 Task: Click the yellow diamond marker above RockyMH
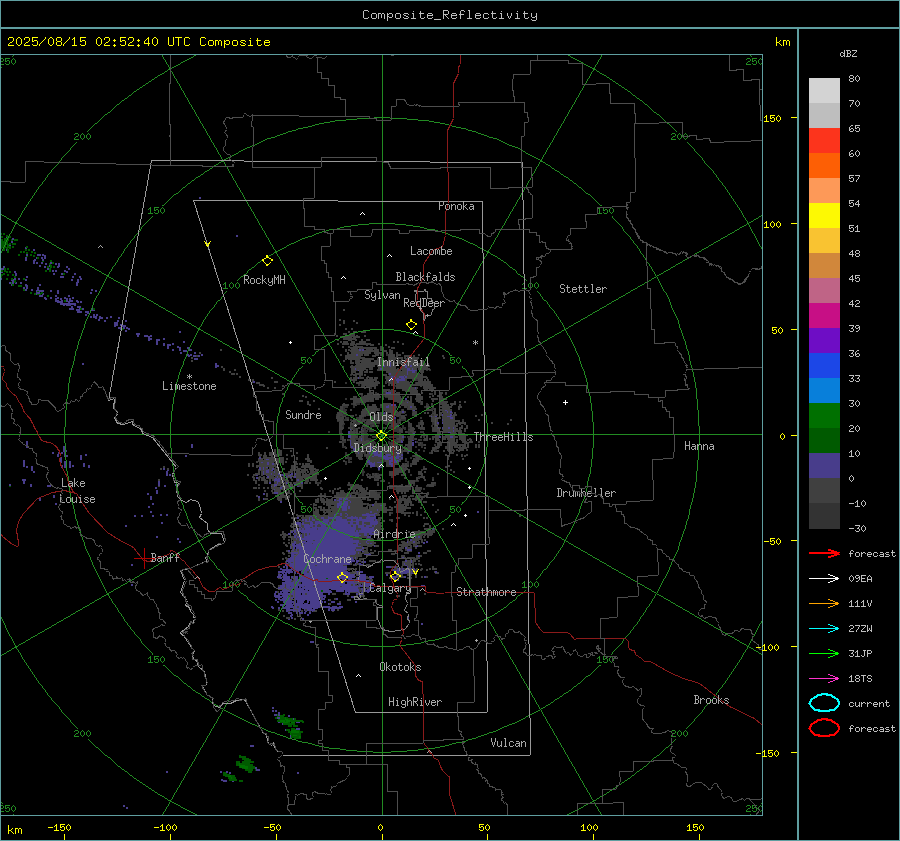click(x=267, y=261)
